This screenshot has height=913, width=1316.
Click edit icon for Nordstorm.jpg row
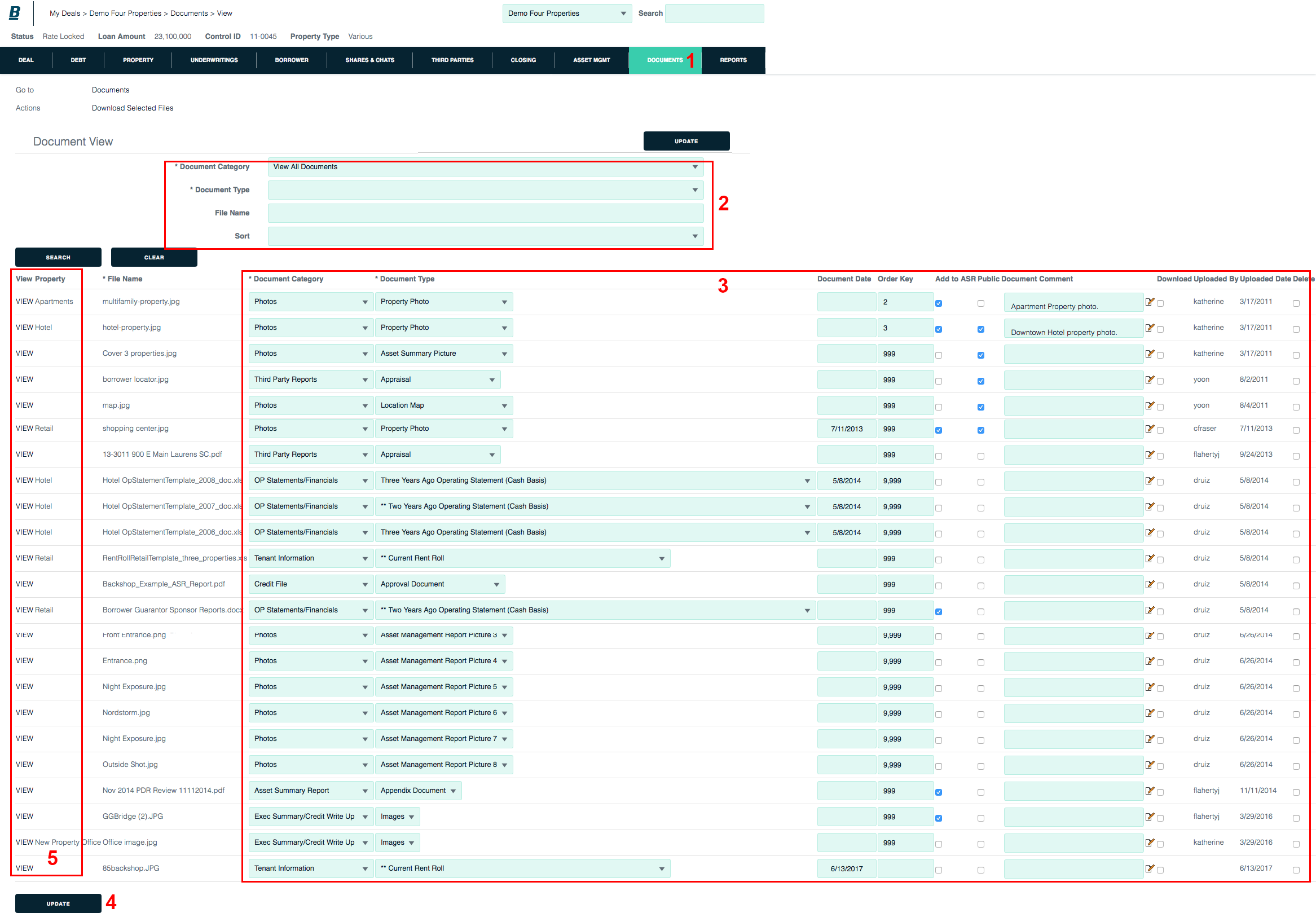(1150, 713)
